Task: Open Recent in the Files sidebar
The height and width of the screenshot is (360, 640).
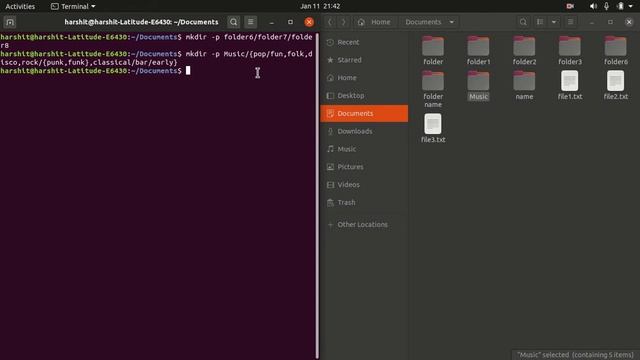Action: pyautogui.click(x=364, y=42)
